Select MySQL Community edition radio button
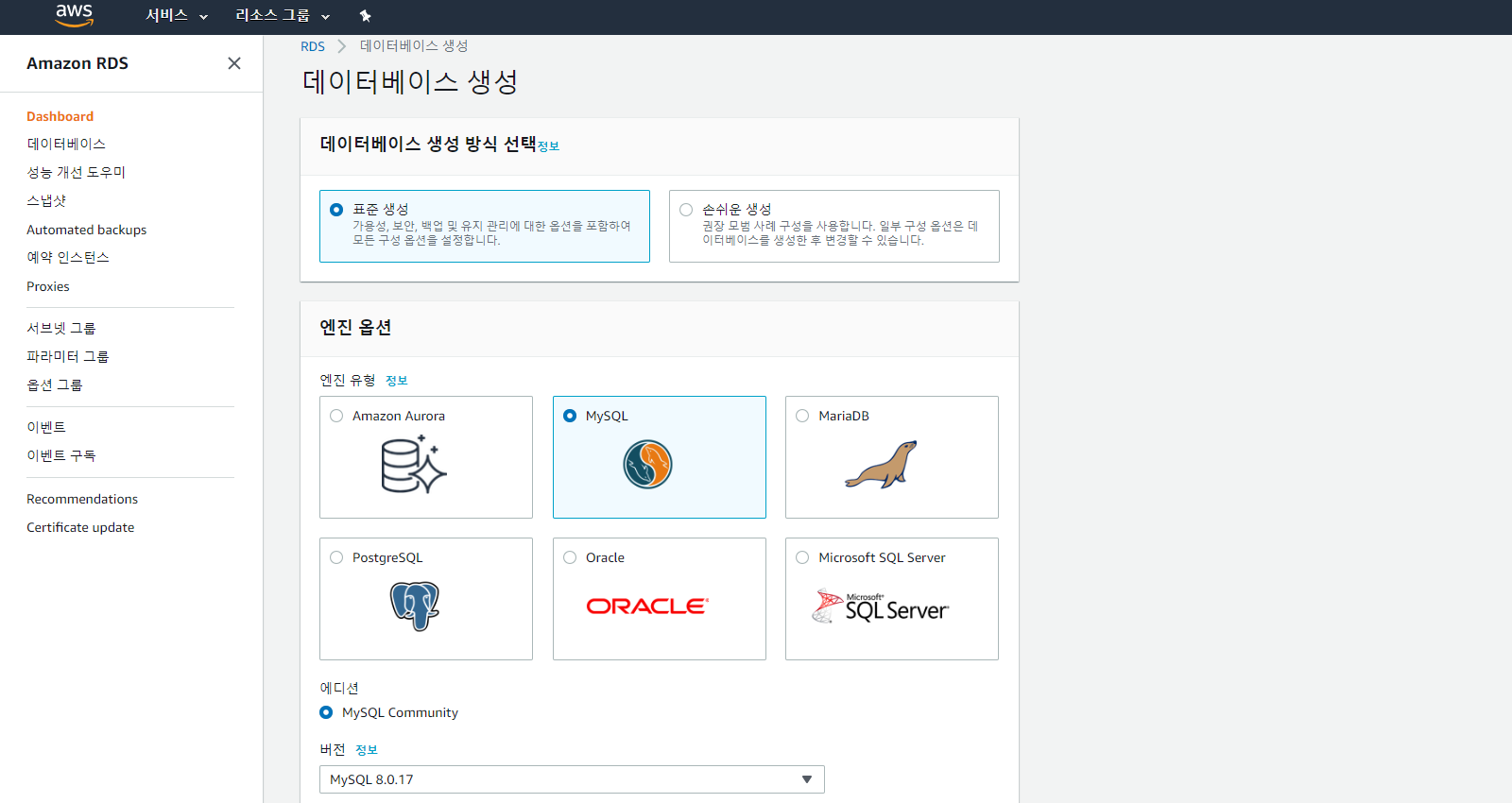Image resolution: width=1512 pixels, height=803 pixels. point(326,712)
